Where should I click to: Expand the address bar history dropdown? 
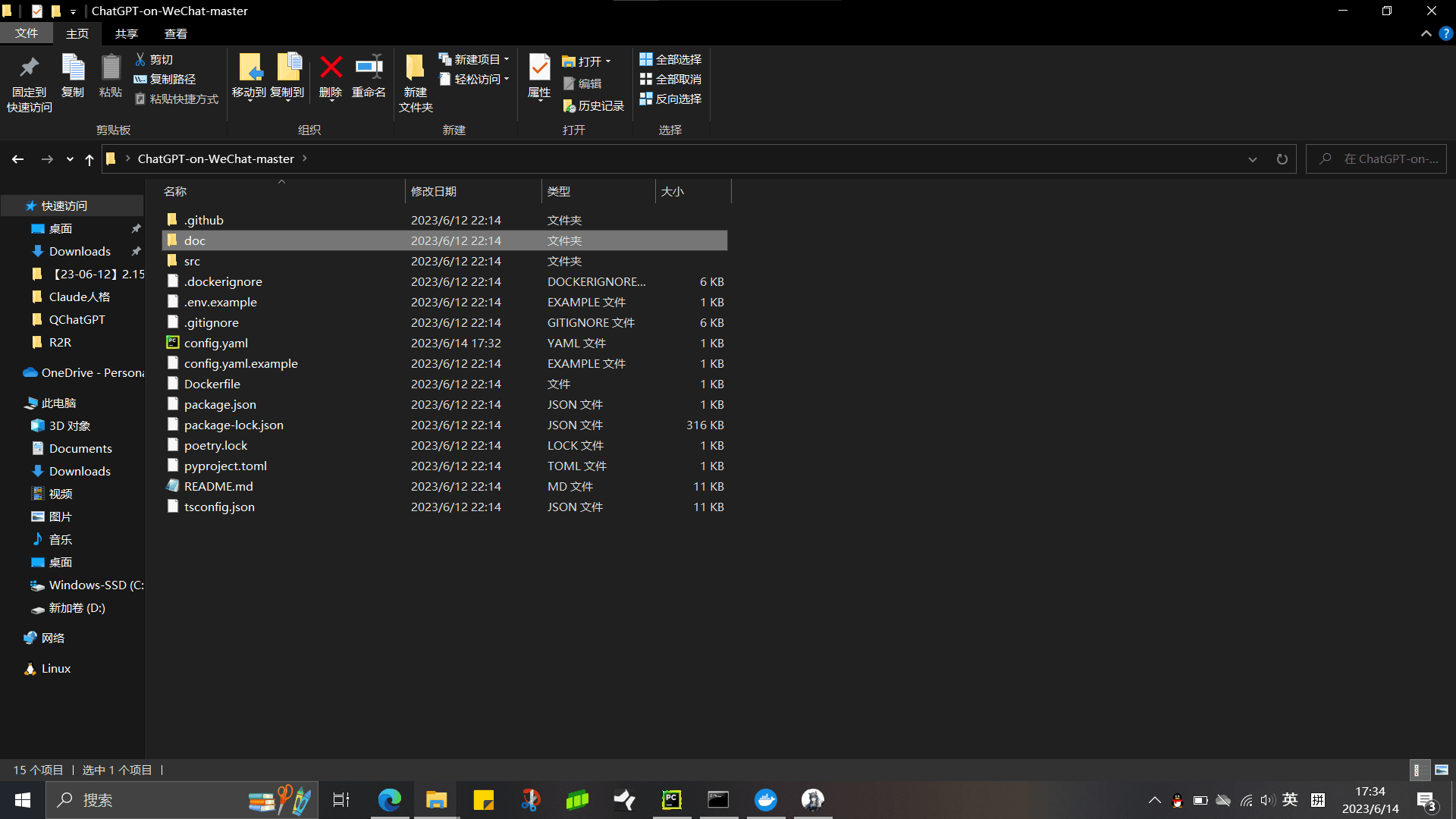[1252, 159]
